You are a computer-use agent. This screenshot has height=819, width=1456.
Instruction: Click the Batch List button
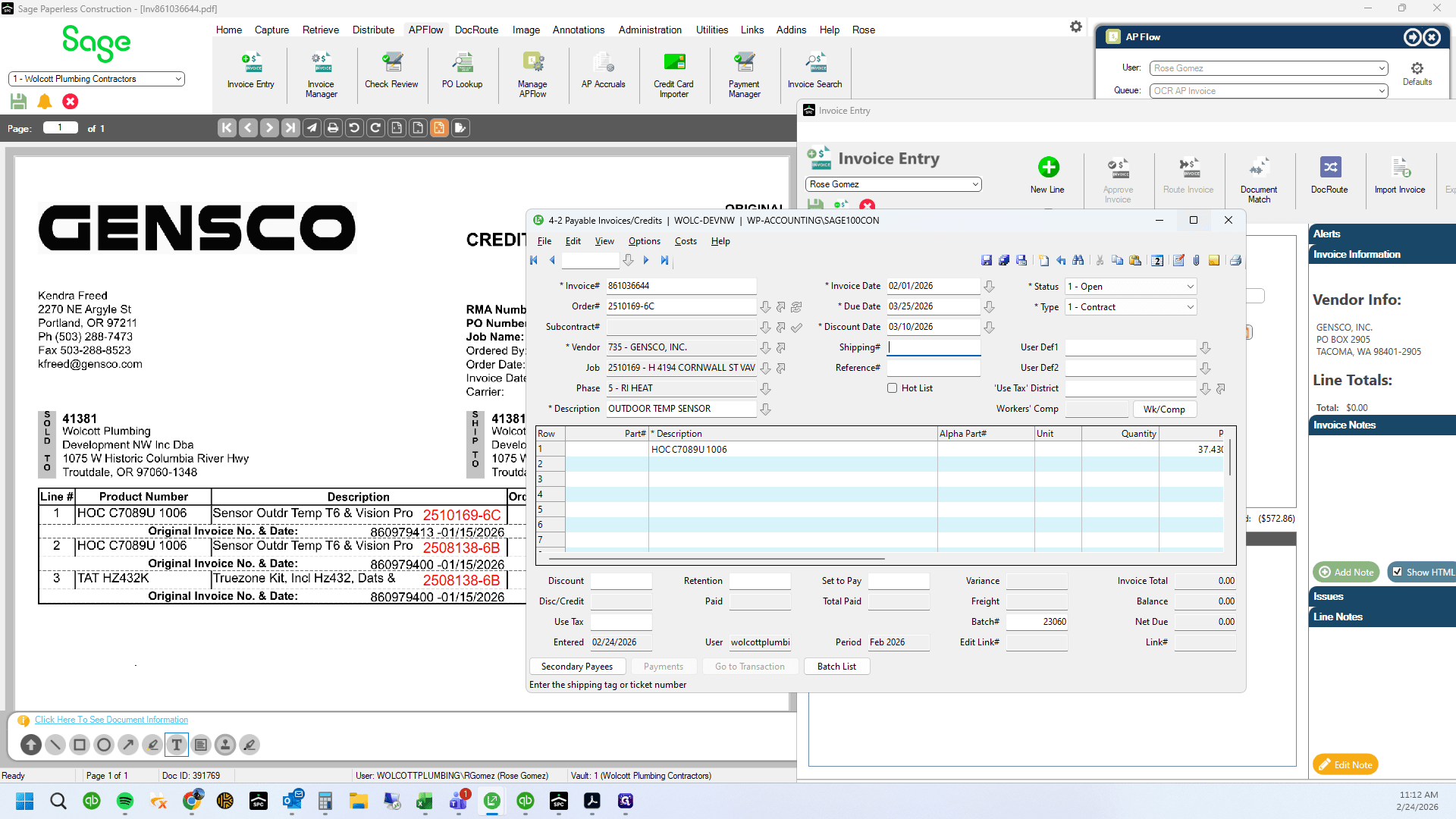point(836,667)
